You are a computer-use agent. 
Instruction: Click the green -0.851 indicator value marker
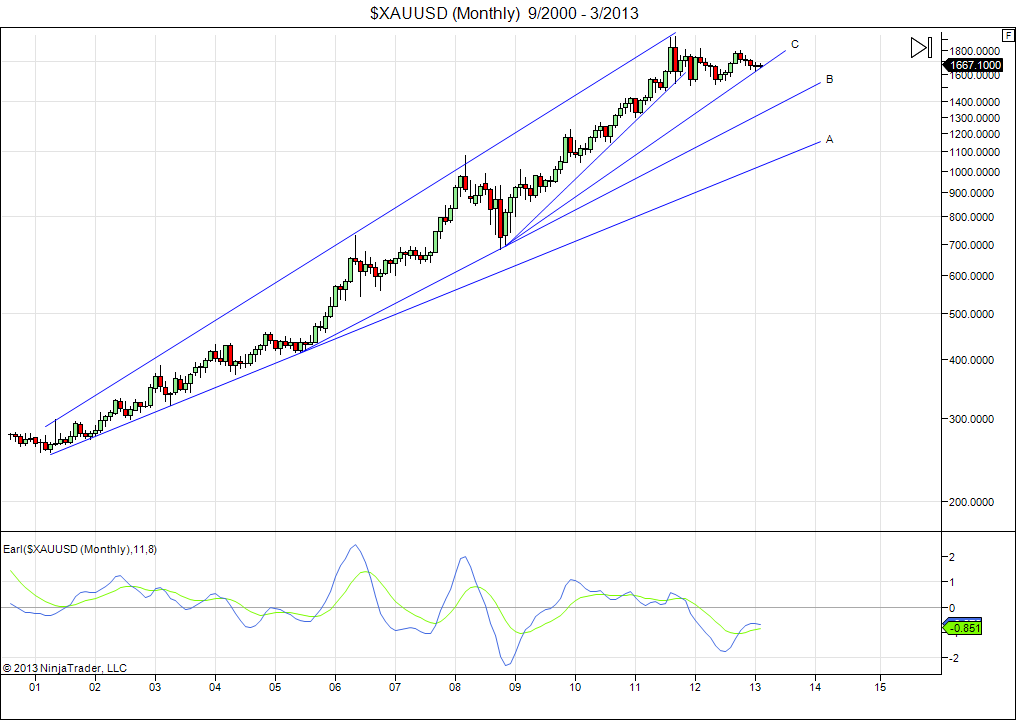click(x=966, y=628)
